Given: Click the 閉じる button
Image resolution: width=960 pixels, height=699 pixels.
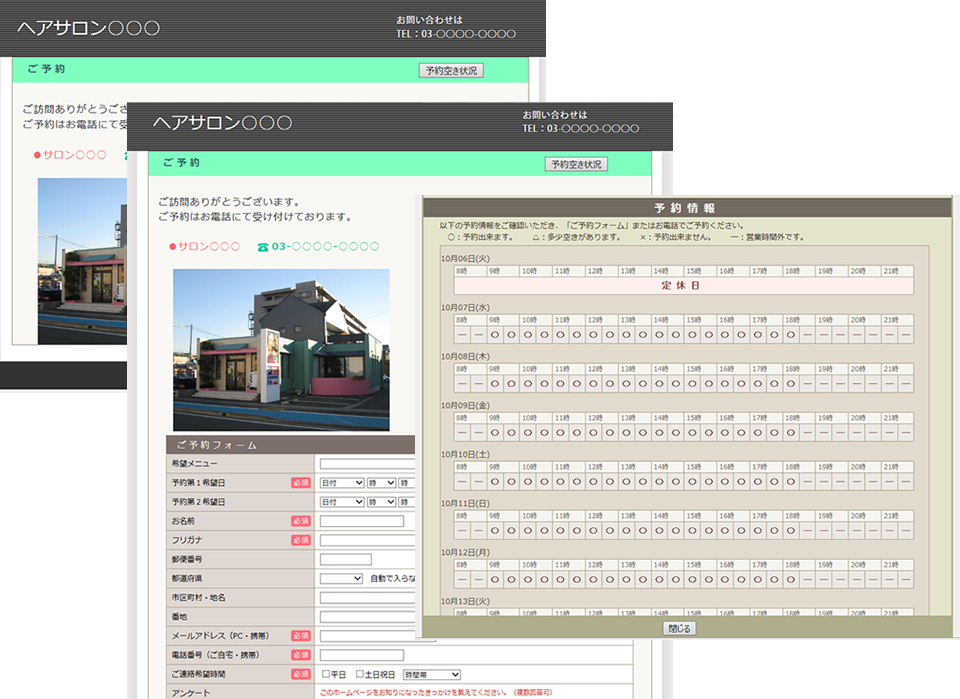Looking at the screenshot, I should 679,629.
